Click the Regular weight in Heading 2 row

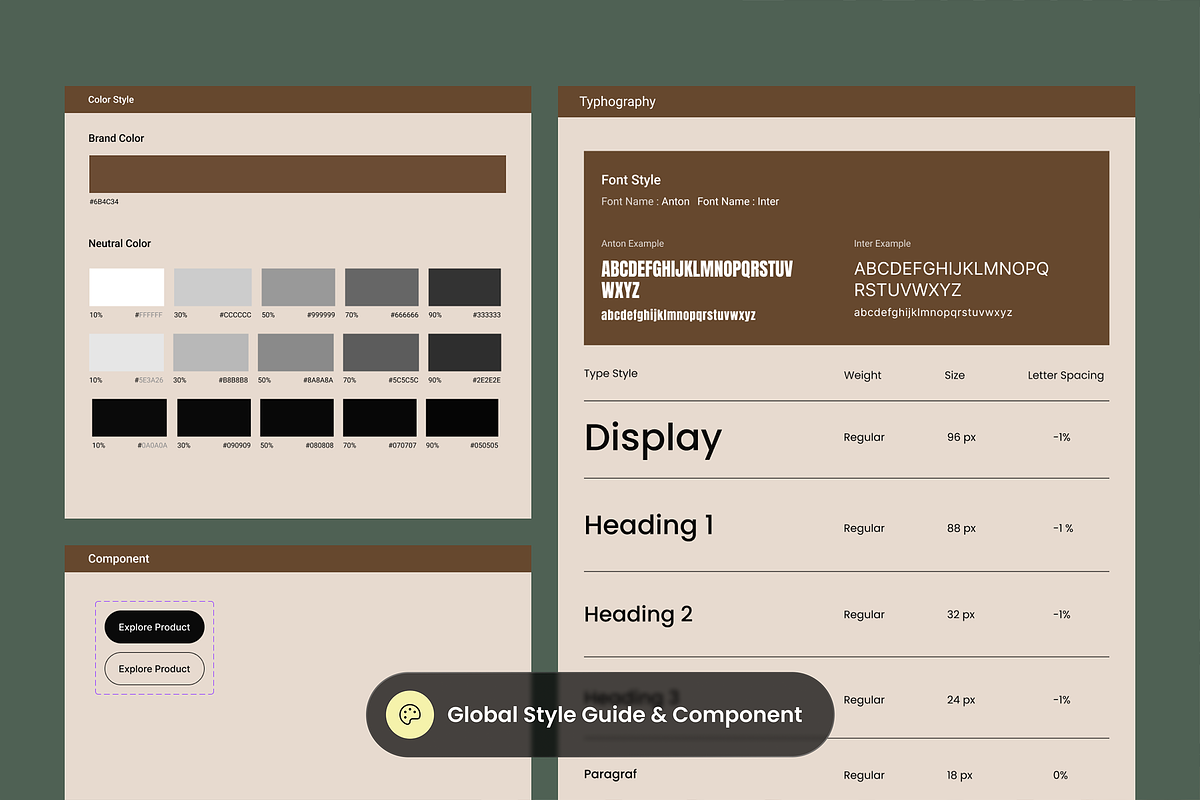coord(864,615)
